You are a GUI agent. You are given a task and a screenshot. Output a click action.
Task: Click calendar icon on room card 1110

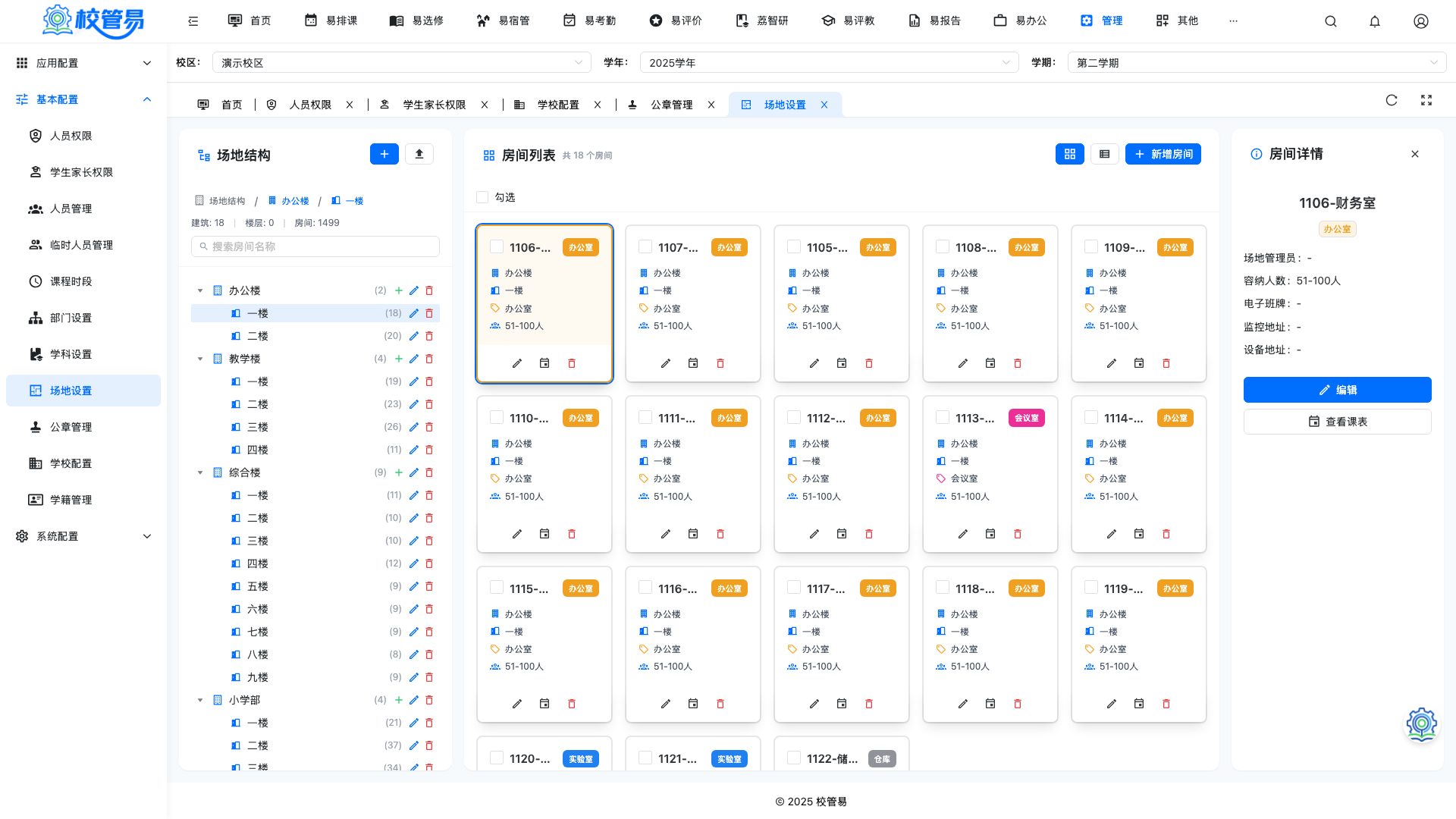point(544,534)
